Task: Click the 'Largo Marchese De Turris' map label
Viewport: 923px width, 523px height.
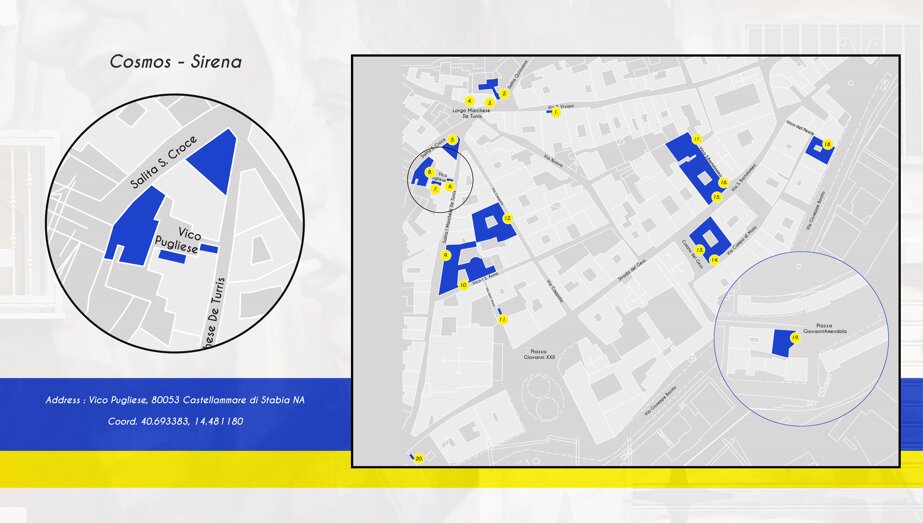Action: (472, 114)
